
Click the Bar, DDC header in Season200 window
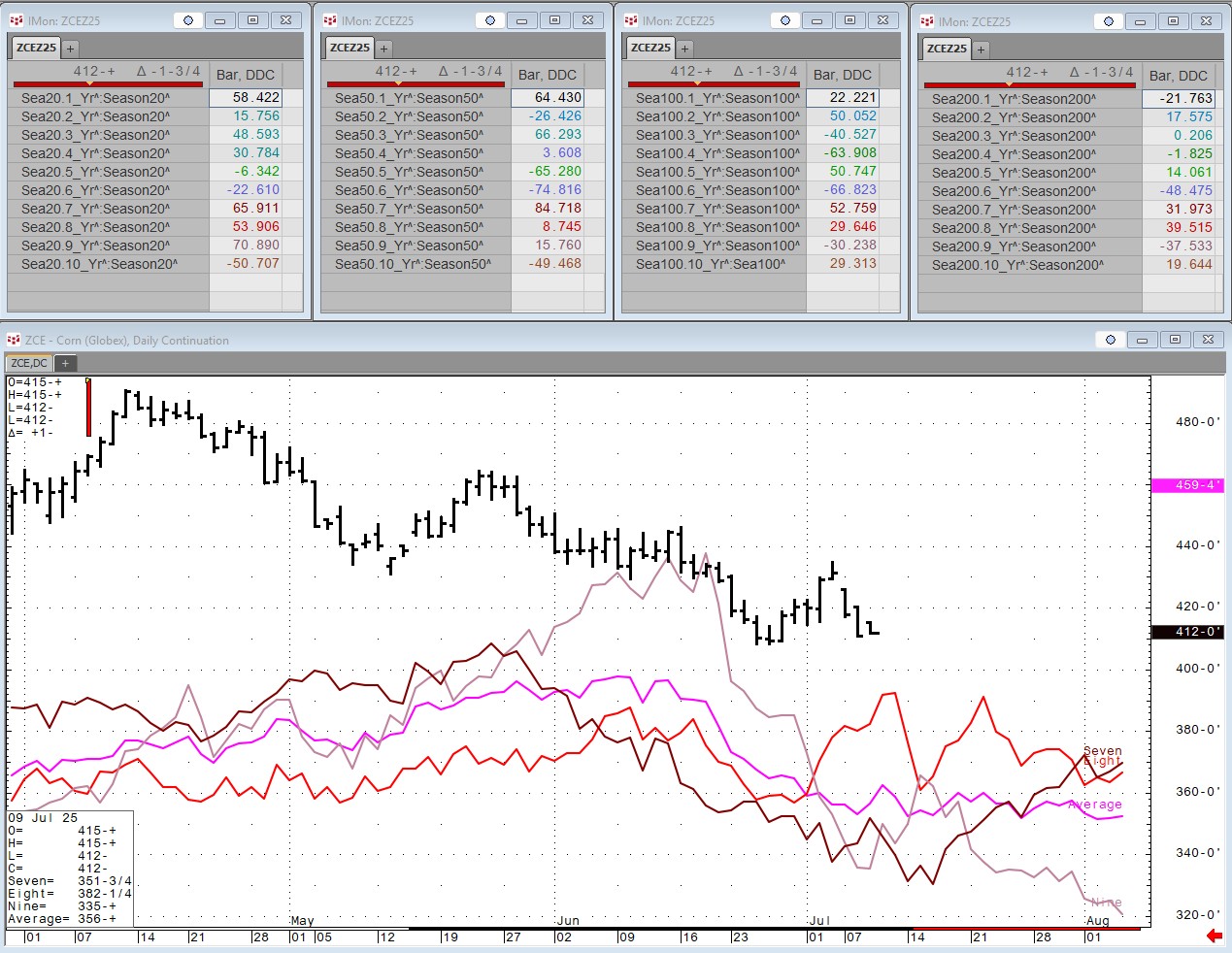coord(1178,76)
